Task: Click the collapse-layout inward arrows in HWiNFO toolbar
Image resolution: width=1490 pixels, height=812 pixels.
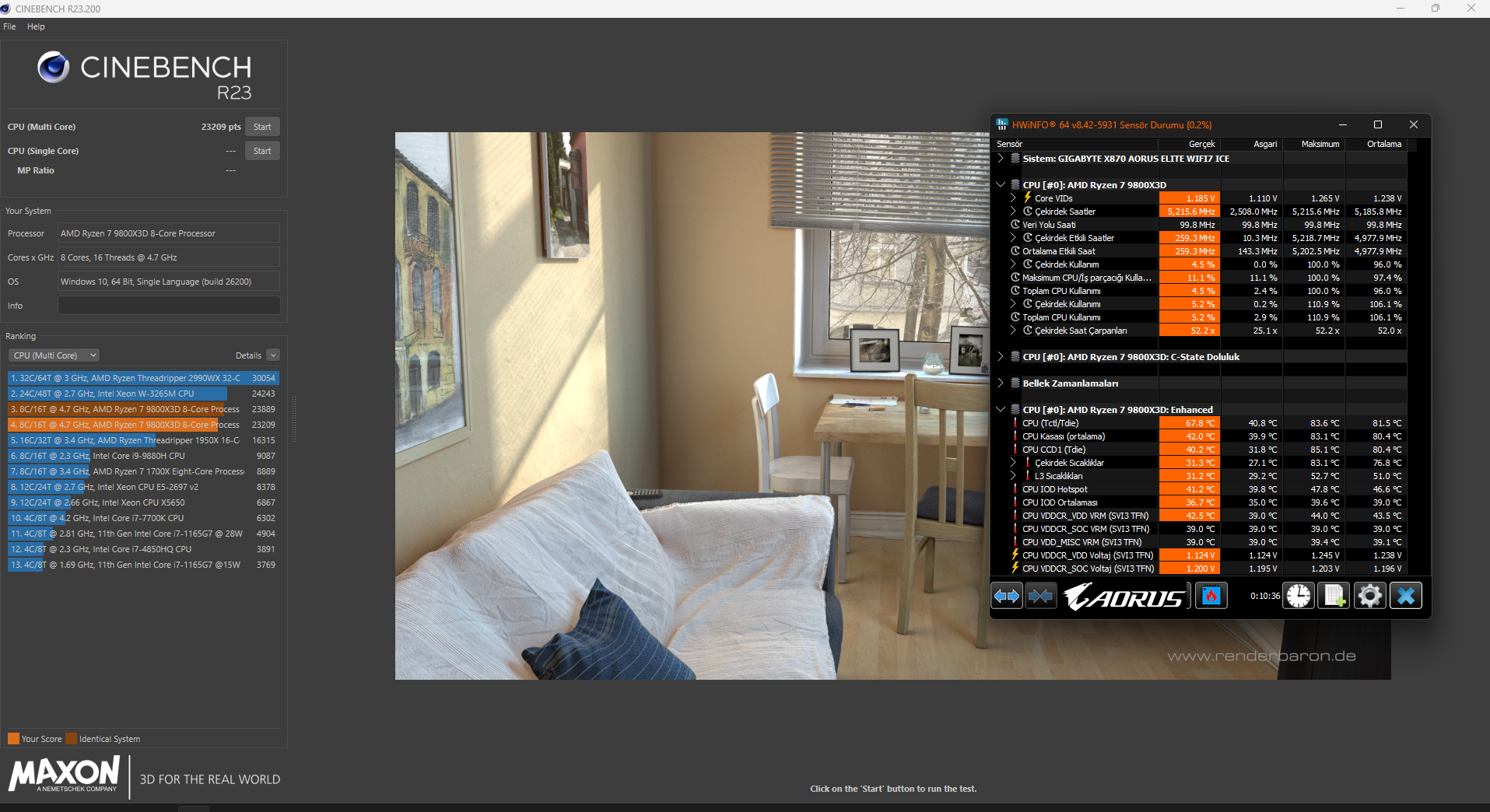Action: point(1040,597)
